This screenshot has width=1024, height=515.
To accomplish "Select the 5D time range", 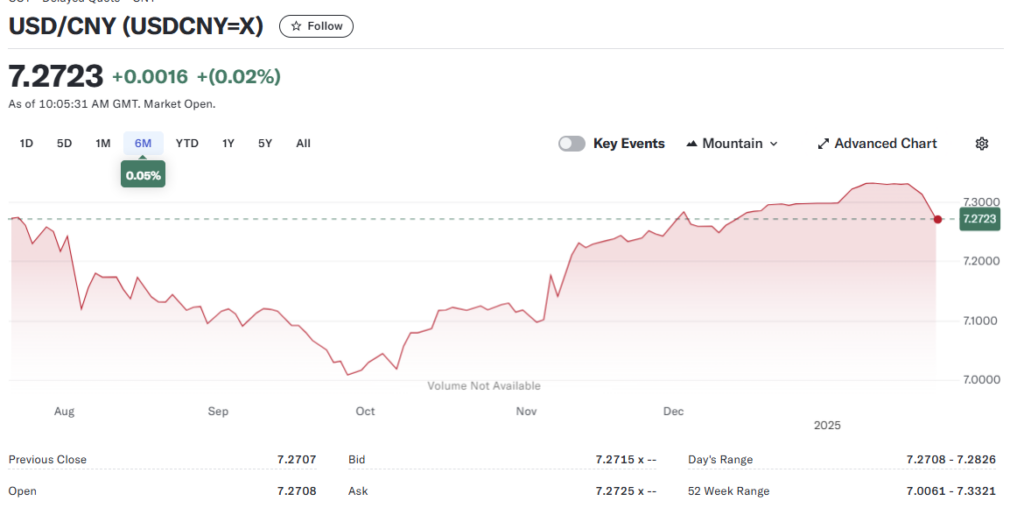I will (64, 143).
